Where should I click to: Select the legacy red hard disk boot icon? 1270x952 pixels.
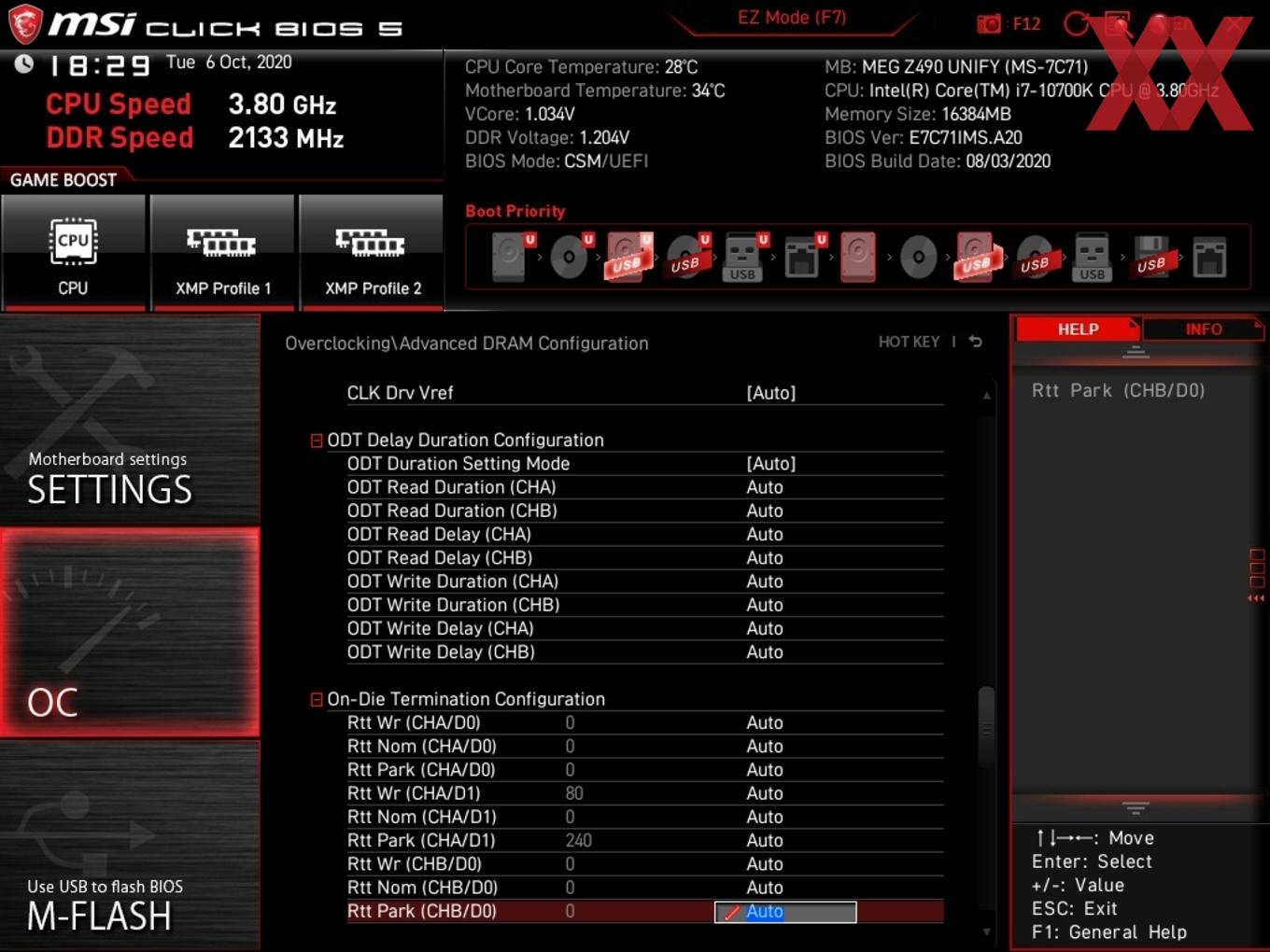click(x=858, y=257)
